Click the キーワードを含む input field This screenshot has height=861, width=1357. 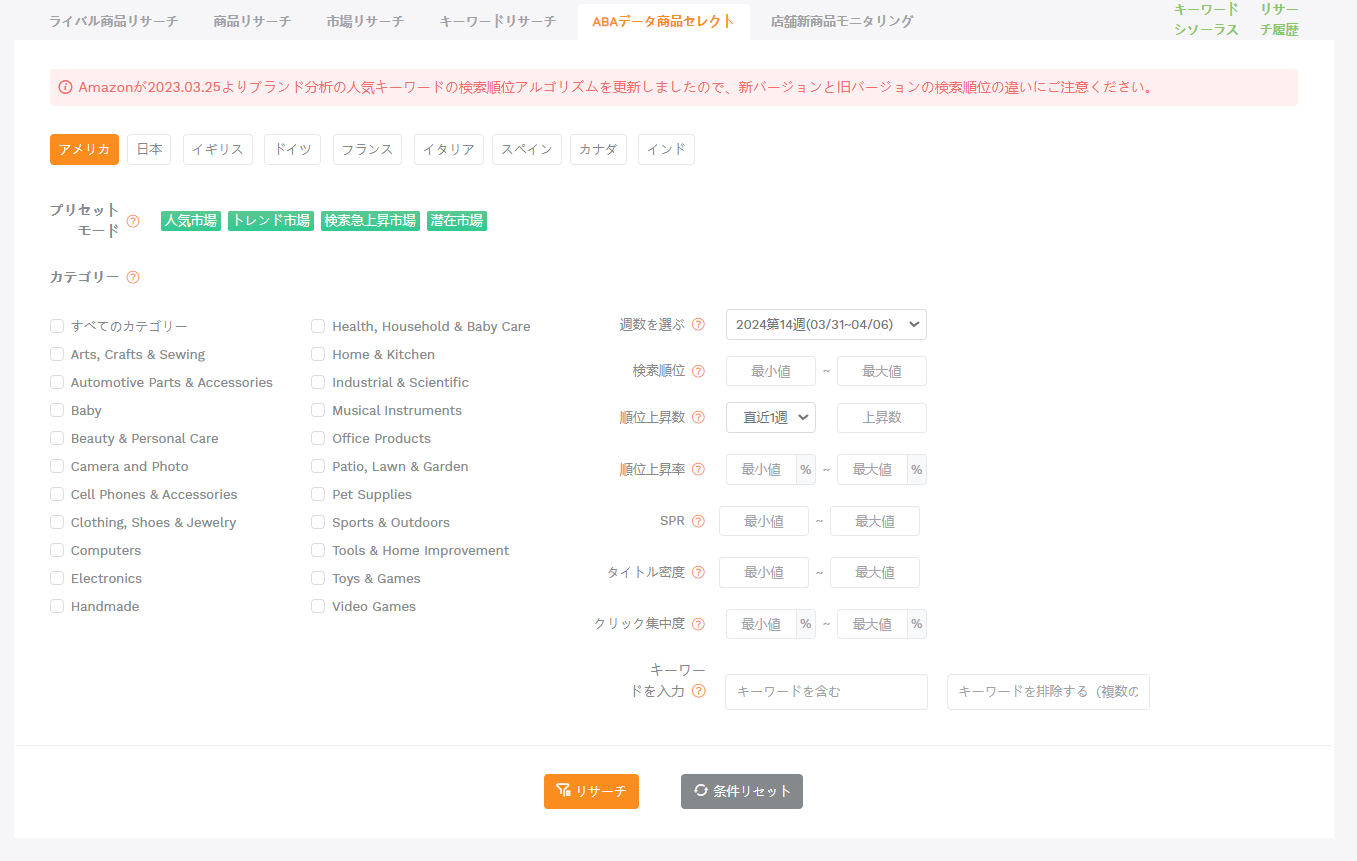(826, 691)
